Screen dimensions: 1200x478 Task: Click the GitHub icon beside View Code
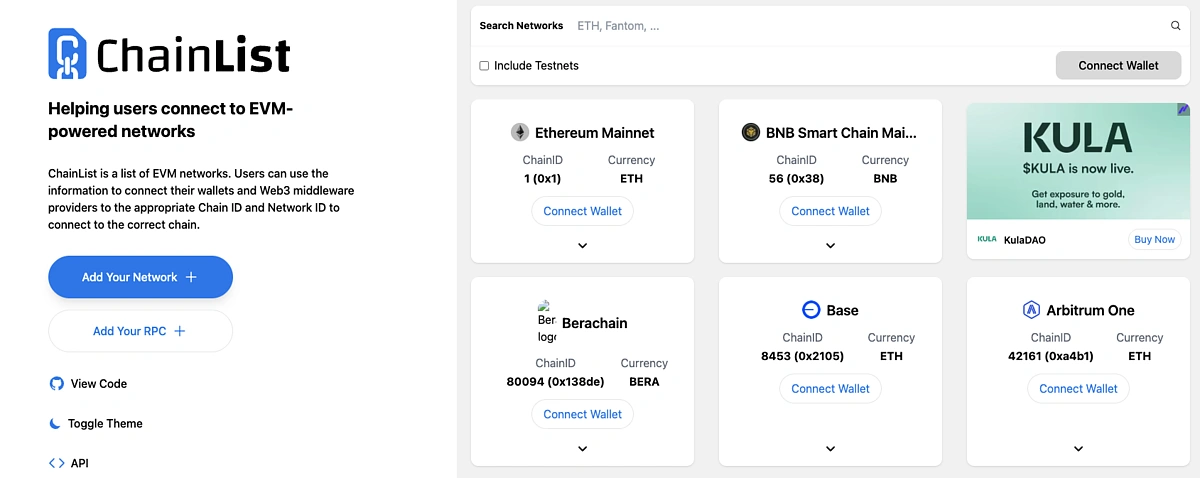pyautogui.click(x=56, y=383)
